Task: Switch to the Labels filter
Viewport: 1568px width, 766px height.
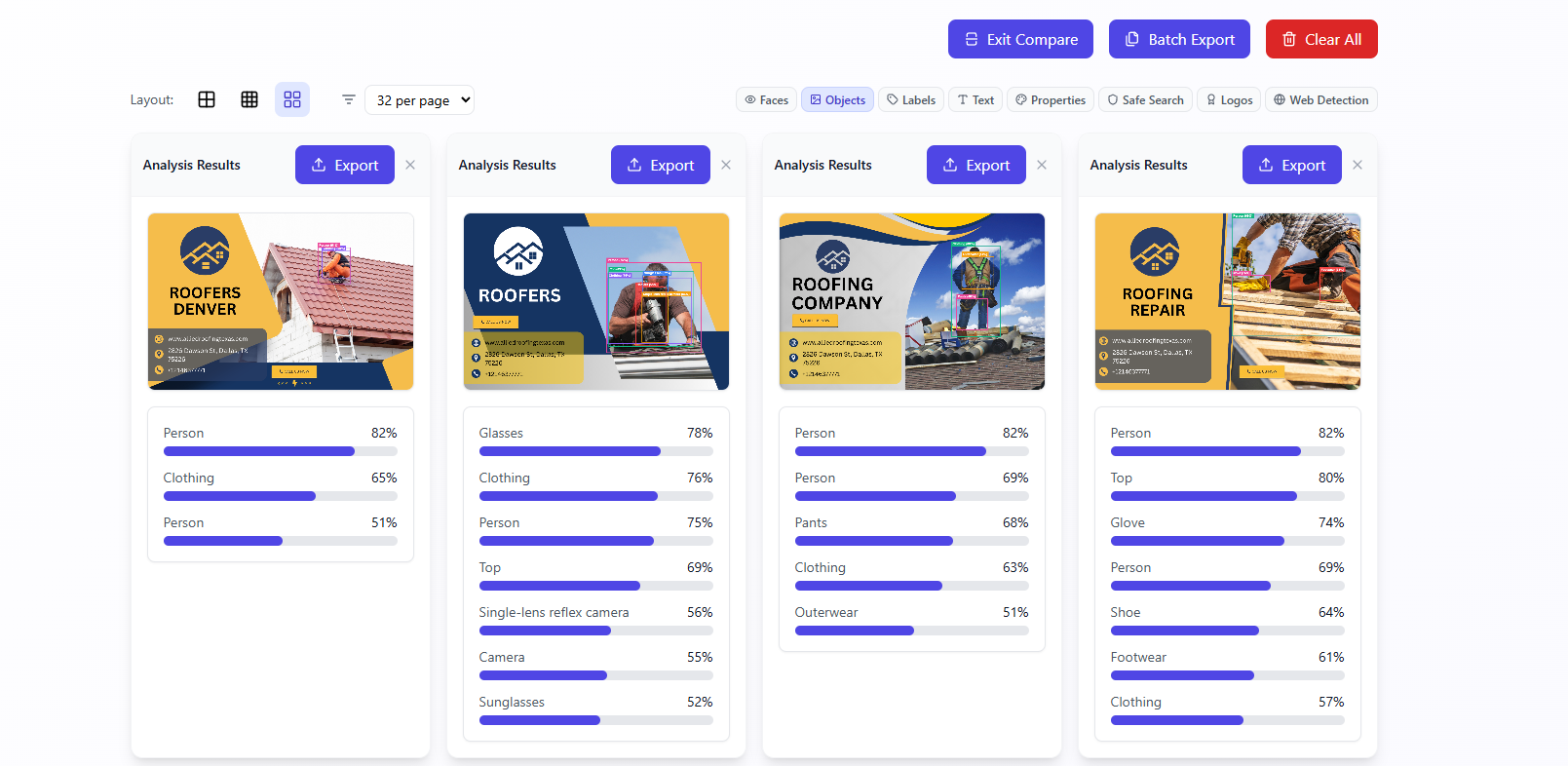Action: click(911, 99)
